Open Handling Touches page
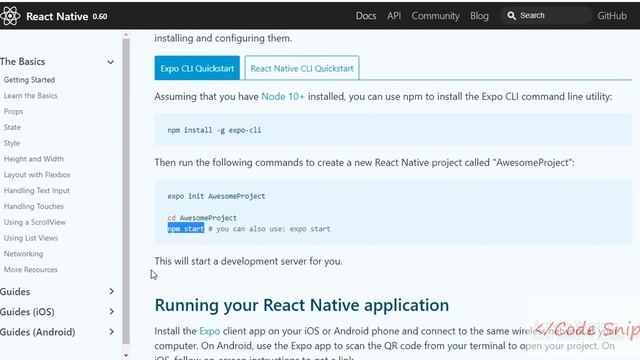Screen dimensions: 640x360 click(34, 207)
